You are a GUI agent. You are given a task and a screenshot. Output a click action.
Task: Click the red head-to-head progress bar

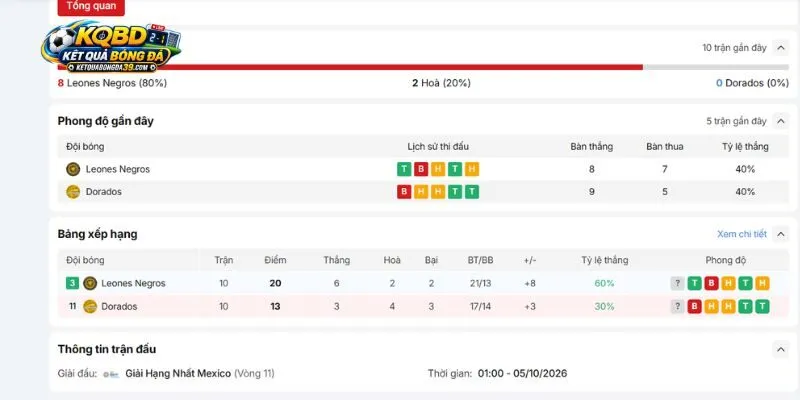pyautogui.click(x=350, y=67)
